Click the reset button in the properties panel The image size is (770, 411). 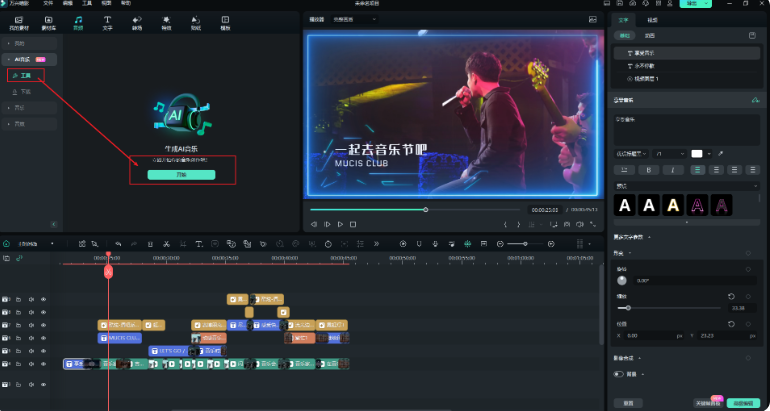(628, 403)
